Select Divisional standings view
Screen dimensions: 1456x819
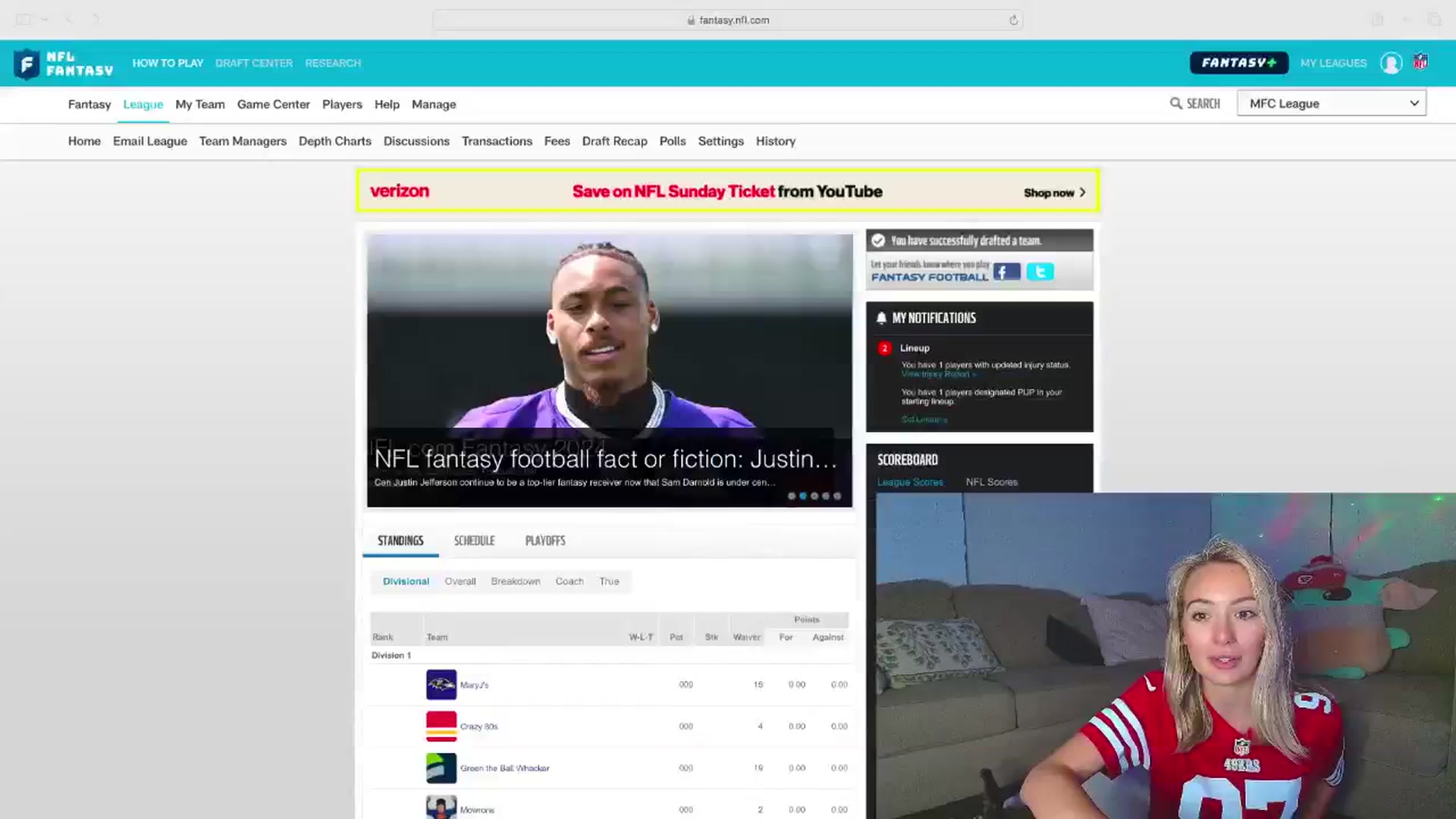(x=406, y=582)
